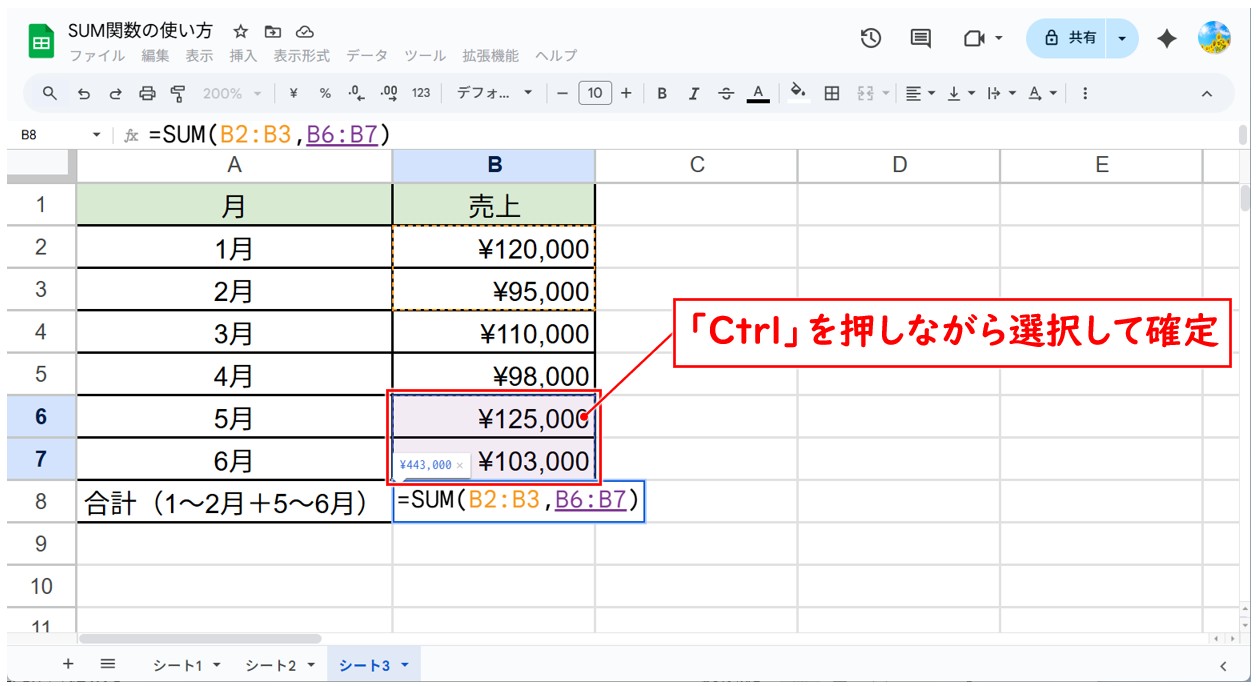Open the comments panel icon
Viewport: 1256px width, 686px height.
pos(920,38)
